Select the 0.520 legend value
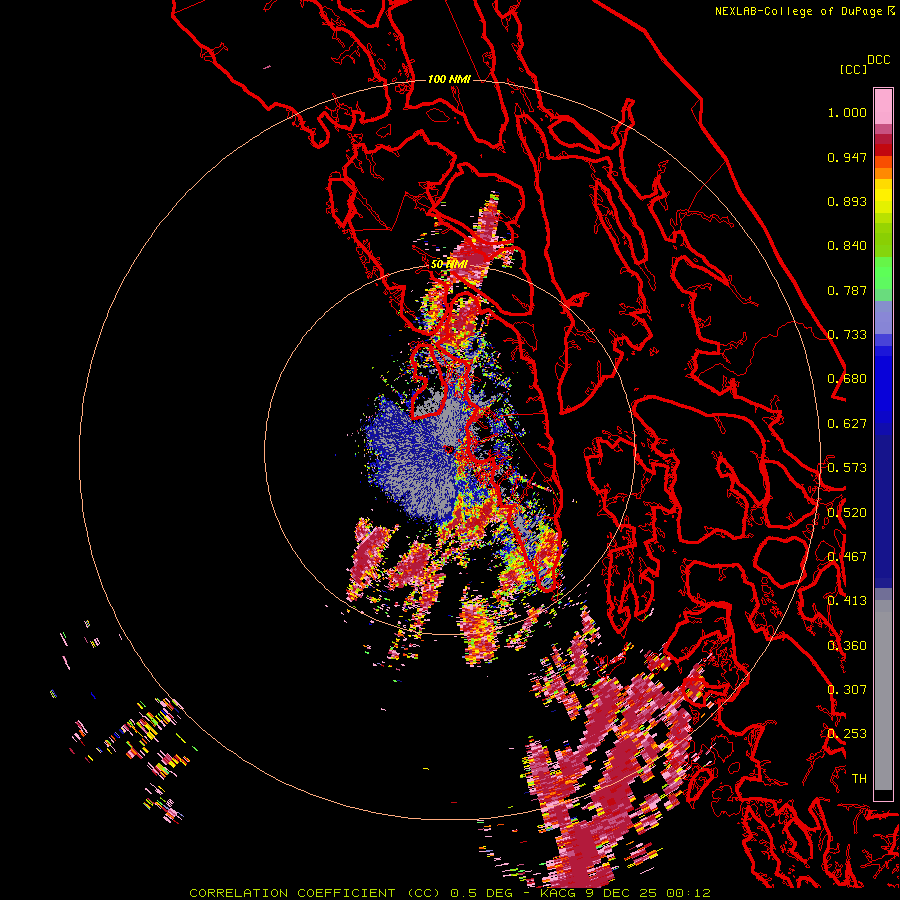The image size is (900, 900). [847, 513]
